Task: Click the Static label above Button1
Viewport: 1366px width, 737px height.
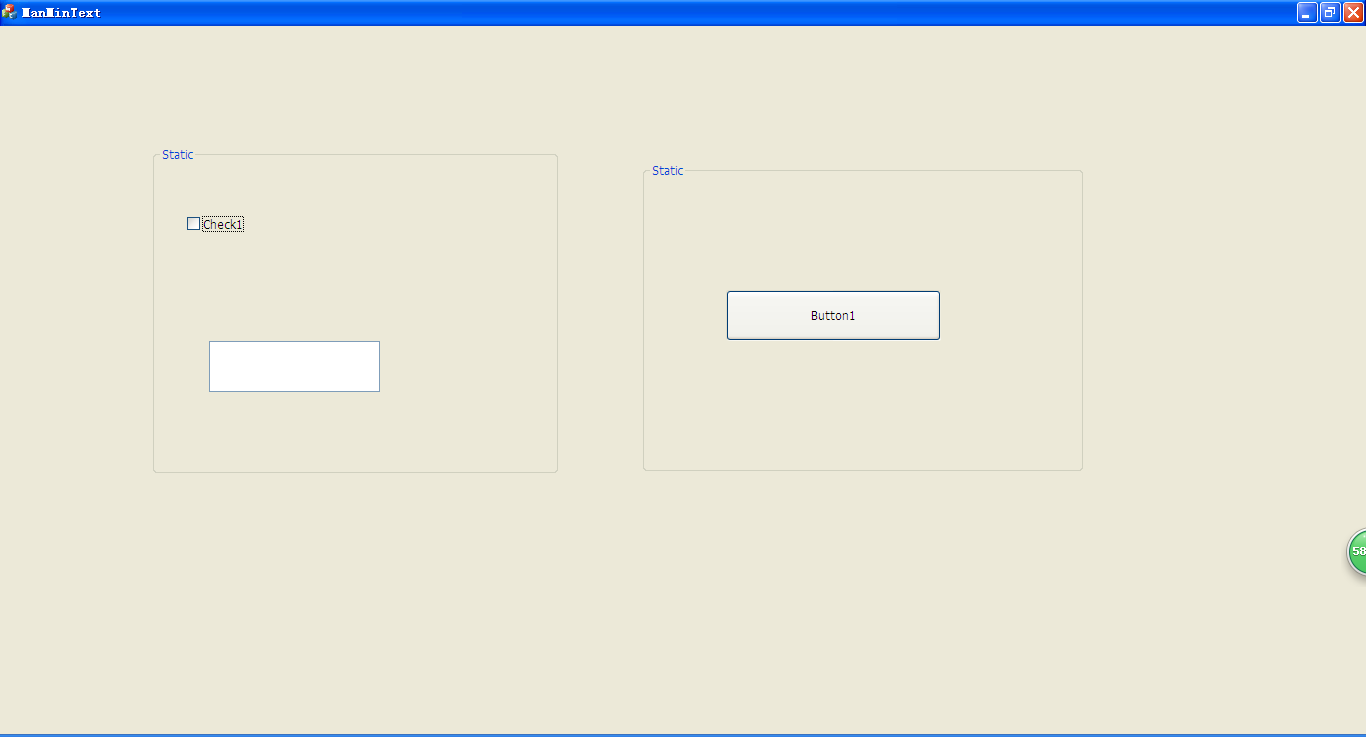Action: click(668, 171)
